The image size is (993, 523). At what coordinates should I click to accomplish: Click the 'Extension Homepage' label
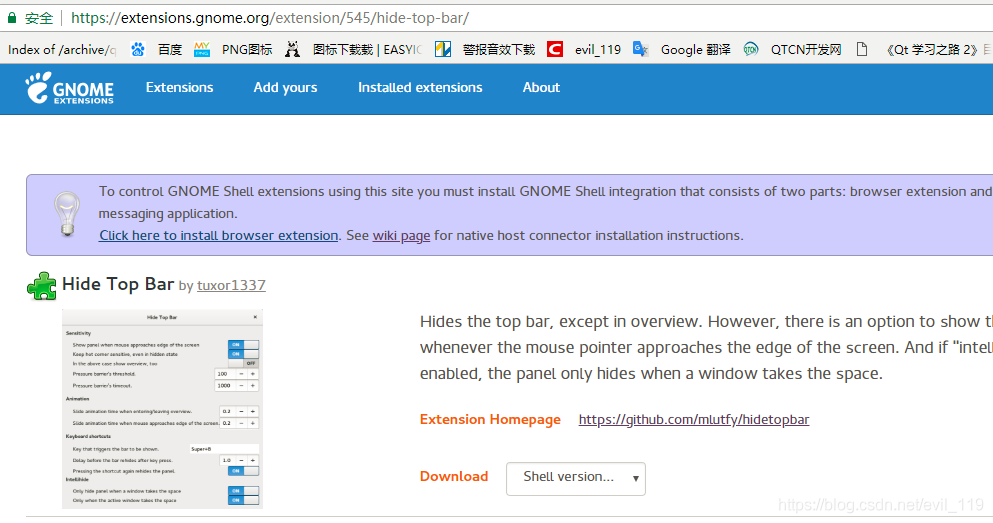[490, 419]
